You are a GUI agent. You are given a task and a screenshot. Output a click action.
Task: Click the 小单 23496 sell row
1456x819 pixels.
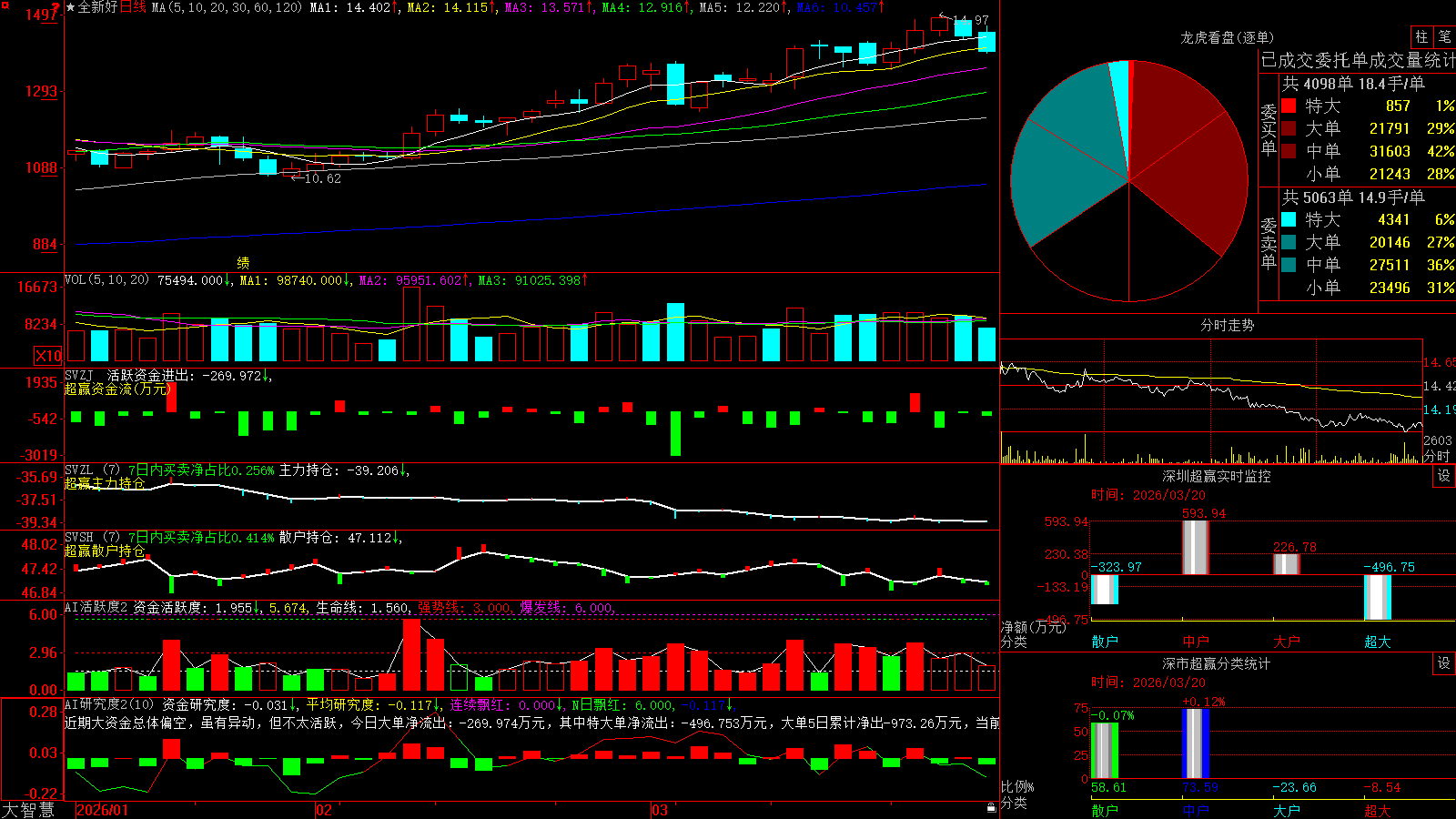tap(1368, 288)
